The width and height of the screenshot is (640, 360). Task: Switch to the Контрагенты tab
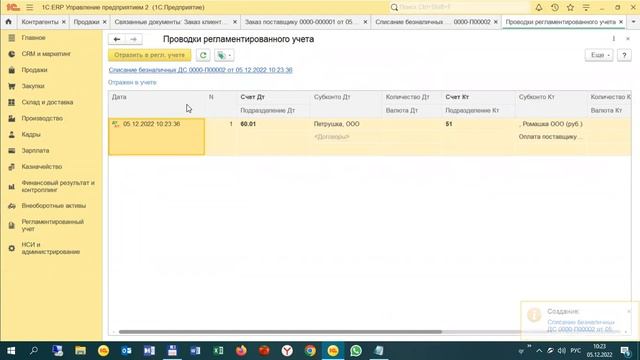click(x=40, y=22)
